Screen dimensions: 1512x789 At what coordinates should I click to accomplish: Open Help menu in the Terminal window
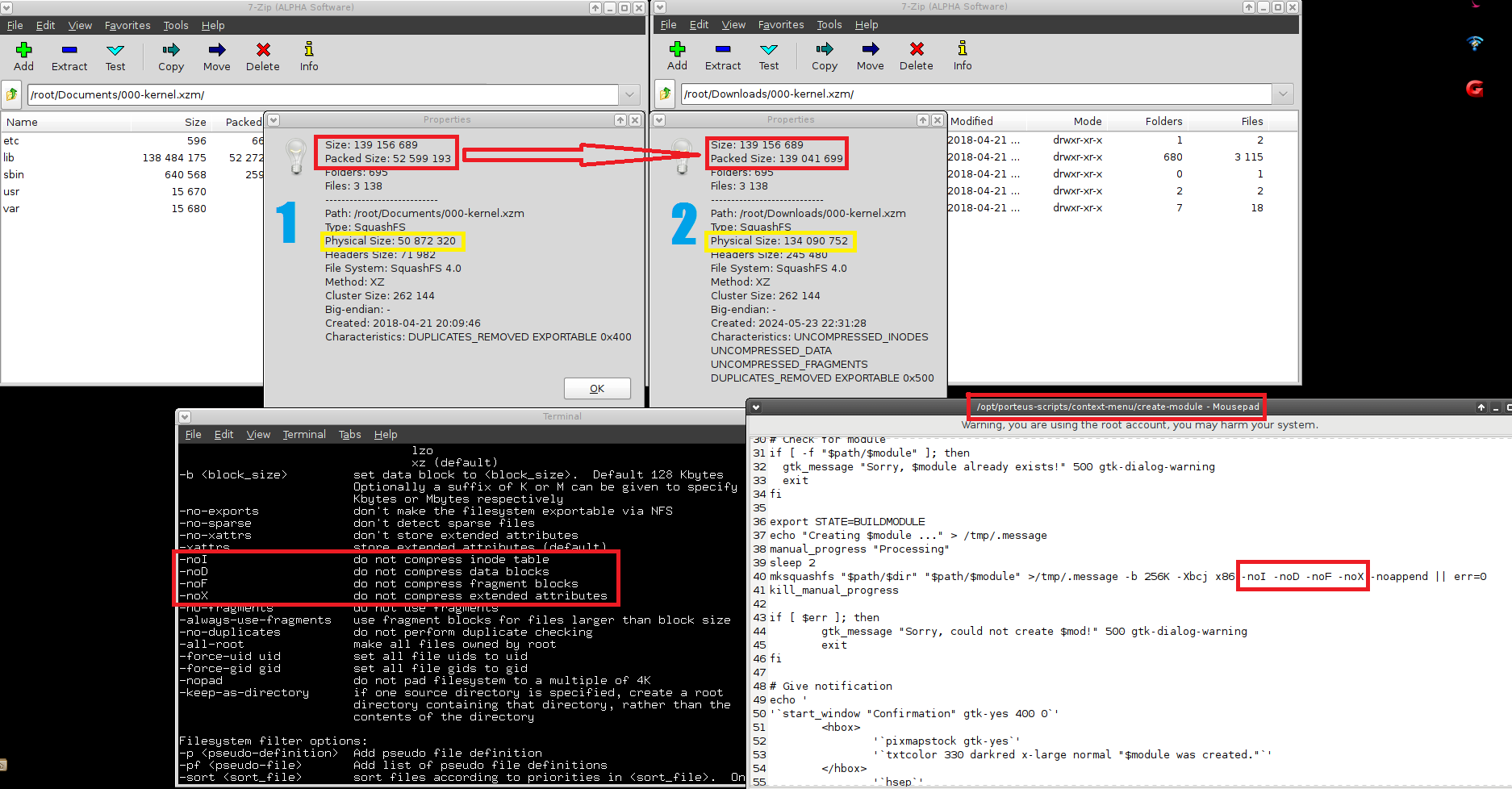[386, 434]
